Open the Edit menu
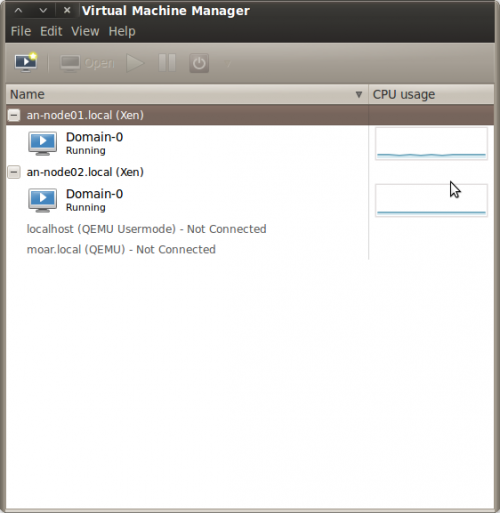 coord(51,31)
